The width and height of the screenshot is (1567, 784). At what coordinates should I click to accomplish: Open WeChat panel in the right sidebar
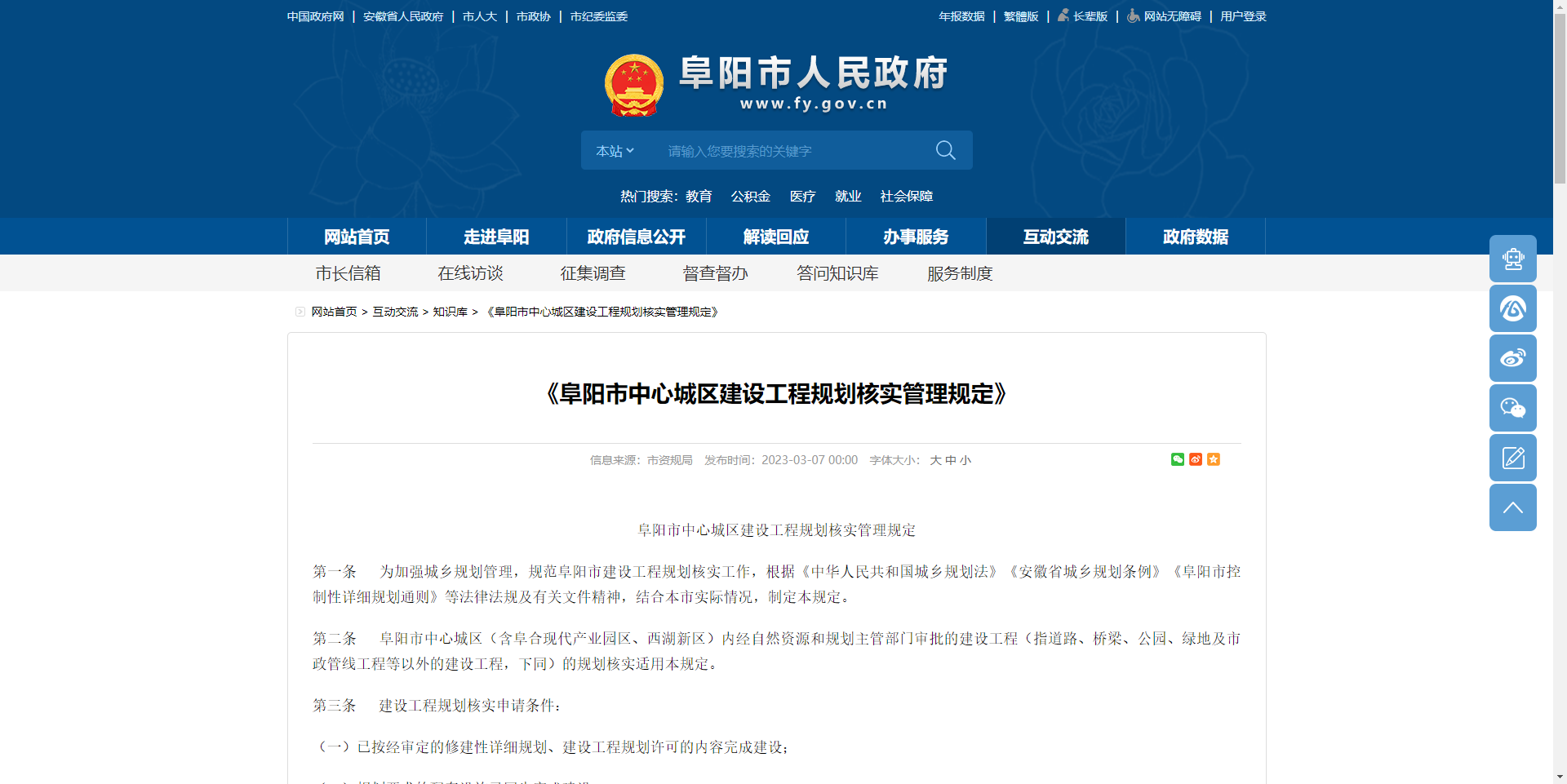pyautogui.click(x=1512, y=408)
